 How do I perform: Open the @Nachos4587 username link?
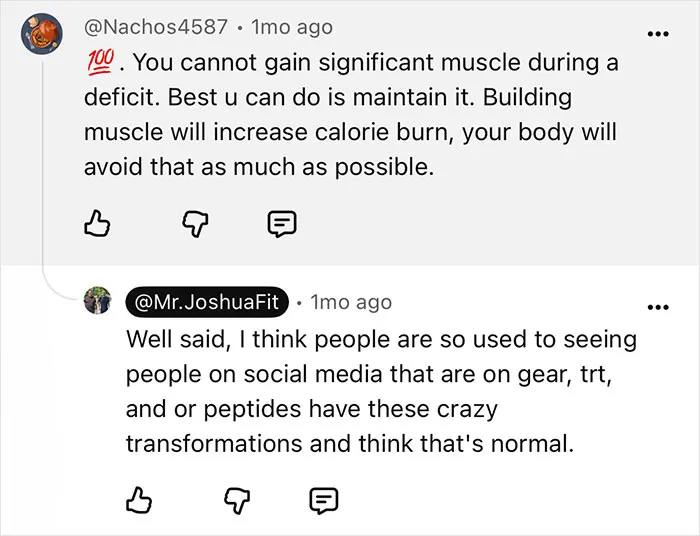click(x=156, y=27)
